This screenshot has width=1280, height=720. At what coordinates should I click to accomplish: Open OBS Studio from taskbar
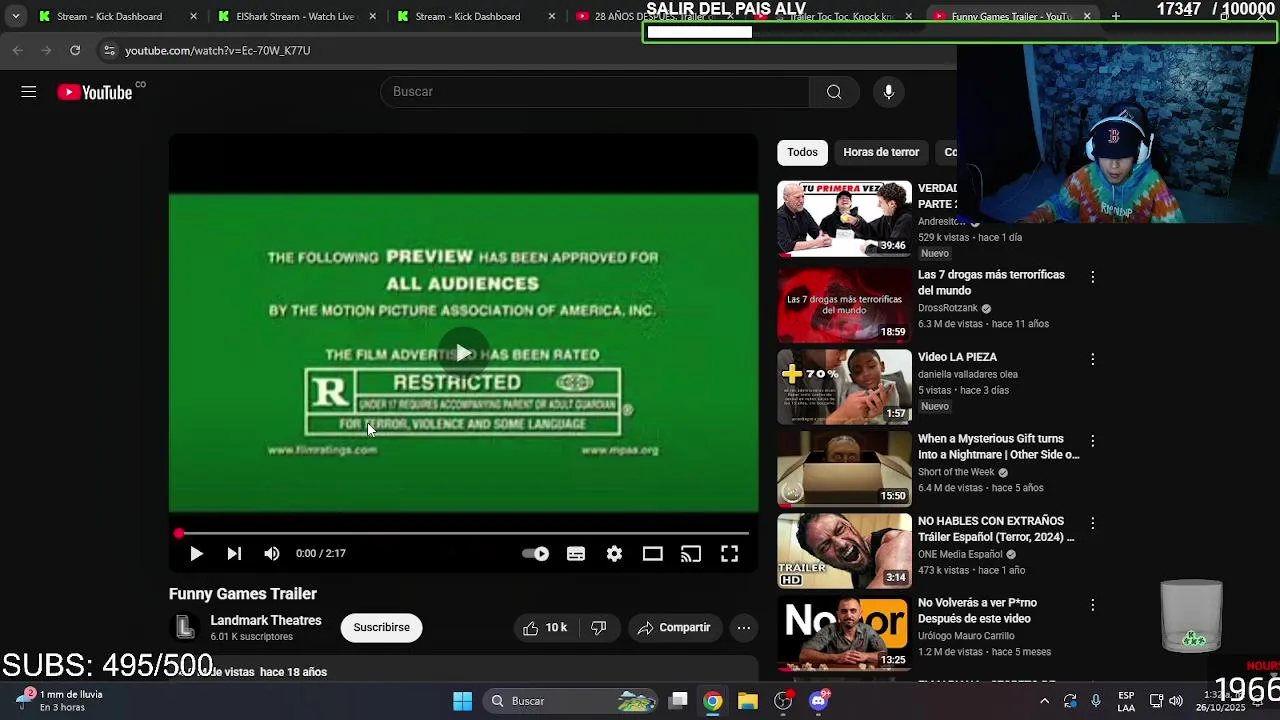[x=783, y=701]
